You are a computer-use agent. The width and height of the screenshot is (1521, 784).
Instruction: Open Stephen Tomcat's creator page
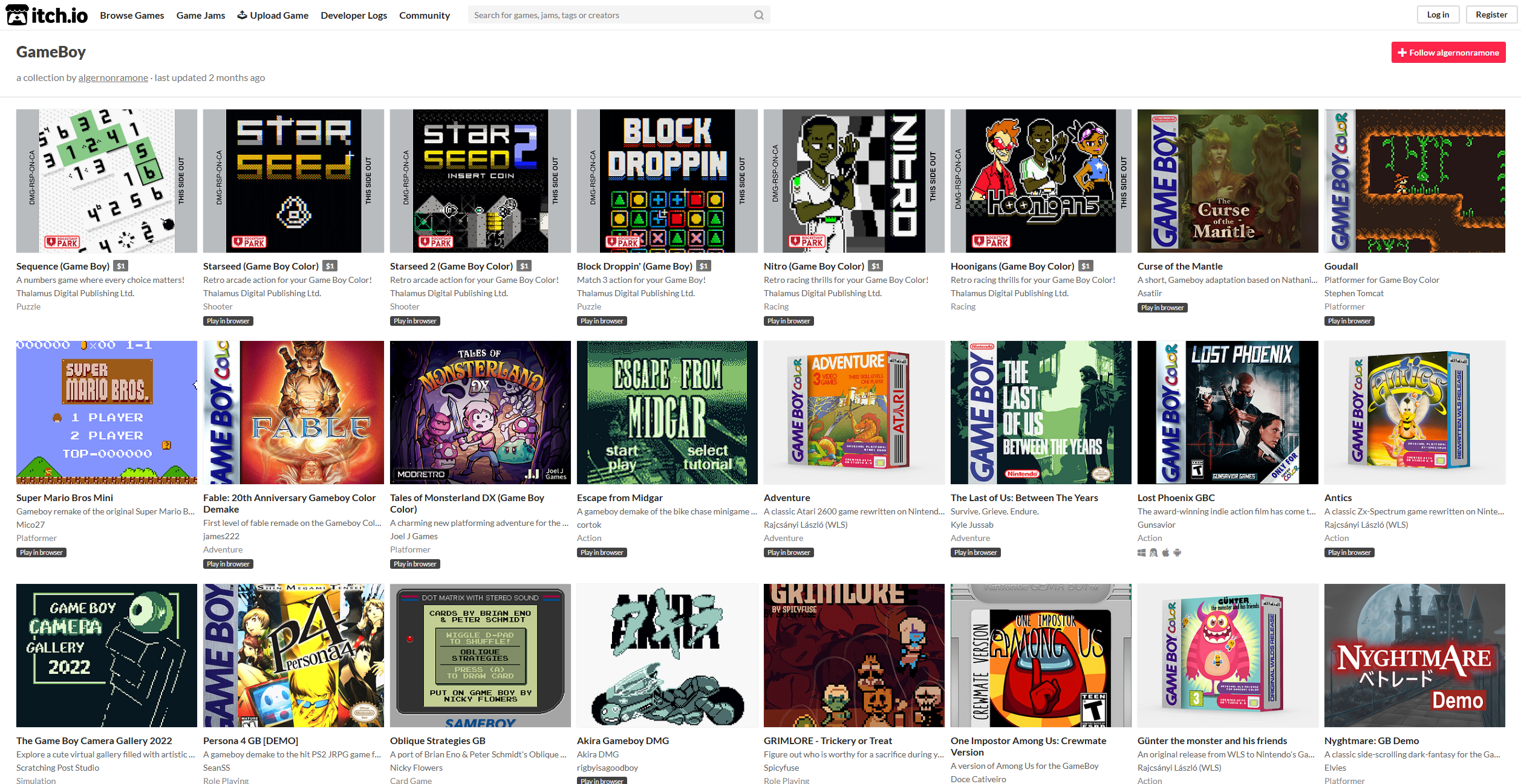[x=1353, y=293]
